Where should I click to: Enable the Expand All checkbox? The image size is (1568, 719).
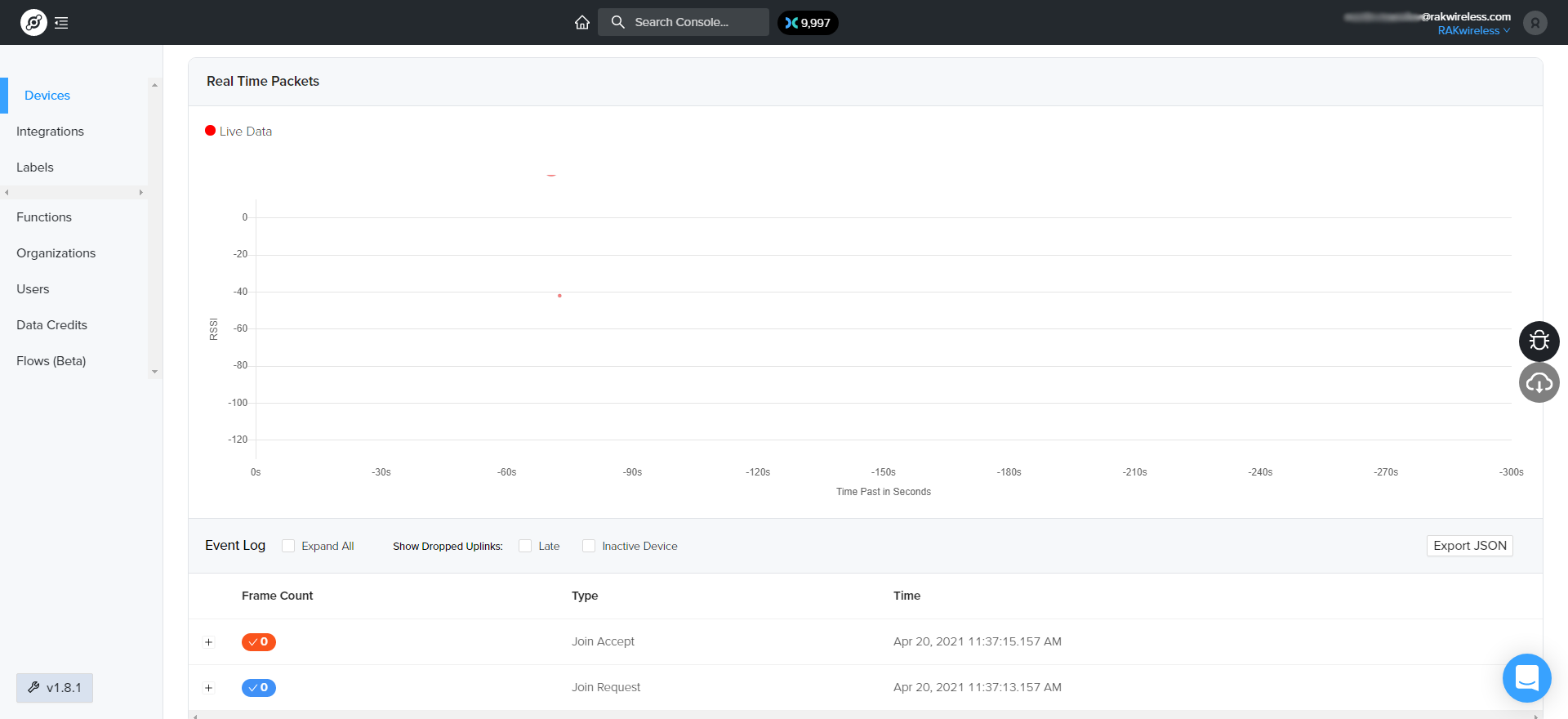click(x=288, y=546)
